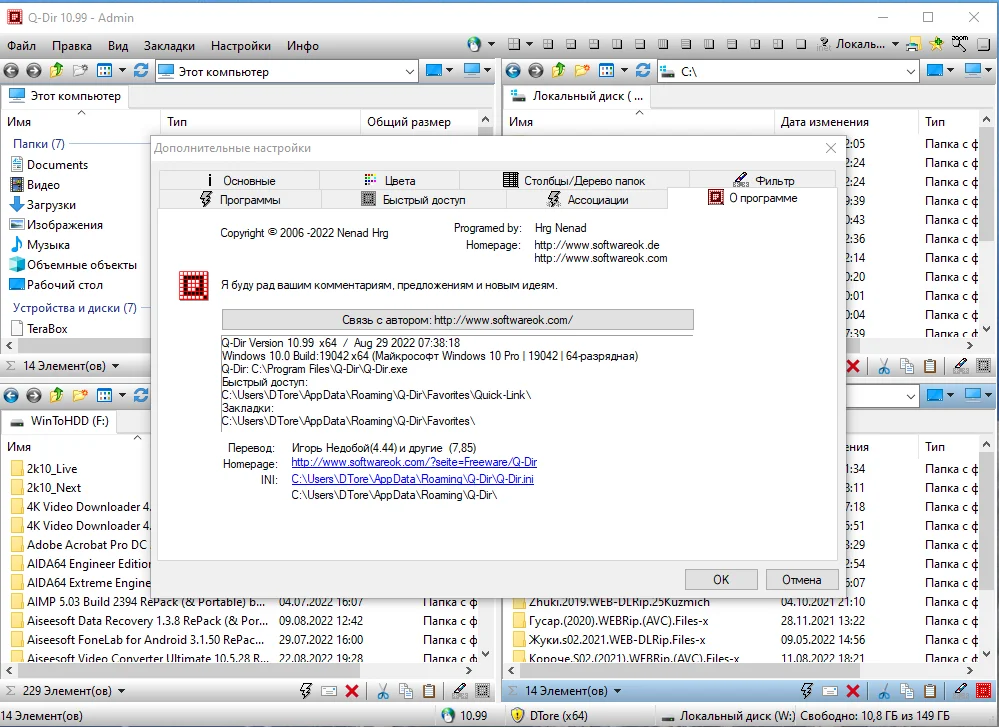Image resolution: width=999 pixels, height=727 pixels.
Task: Click lightning run icon in bottom-right status bar
Action: tap(807, 691)
